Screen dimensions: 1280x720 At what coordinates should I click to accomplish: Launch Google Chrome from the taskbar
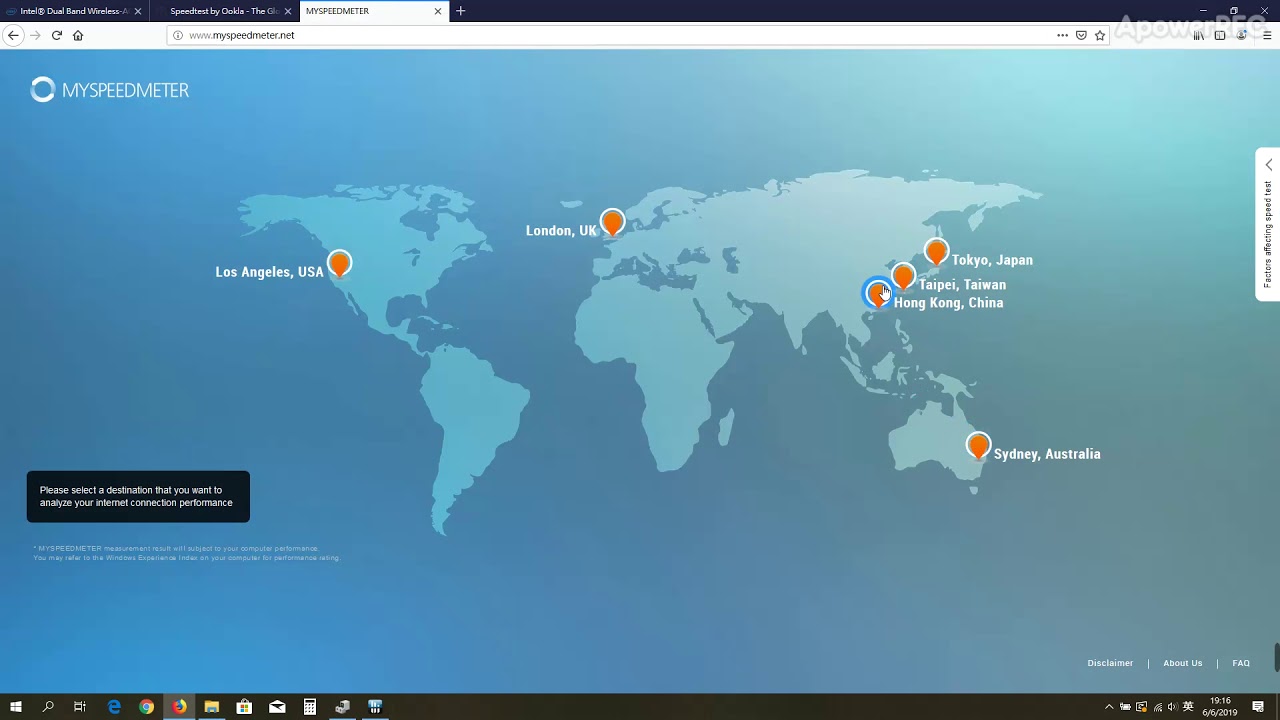pos(147,707)
